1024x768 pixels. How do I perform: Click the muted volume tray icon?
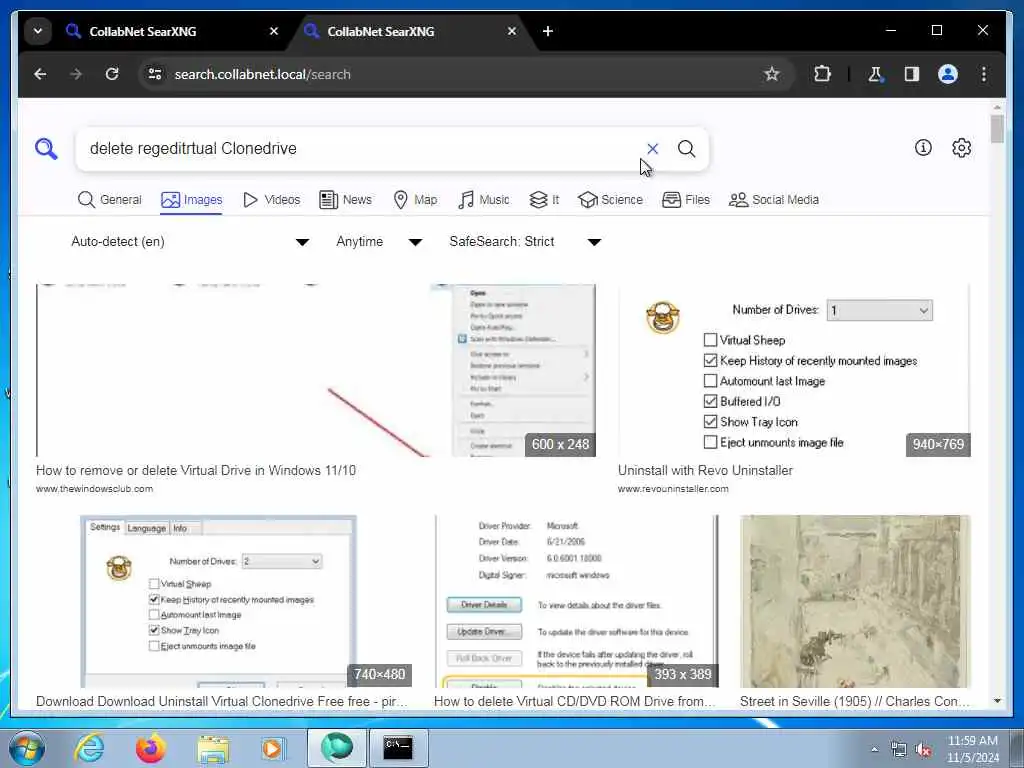tap(923, 750)
